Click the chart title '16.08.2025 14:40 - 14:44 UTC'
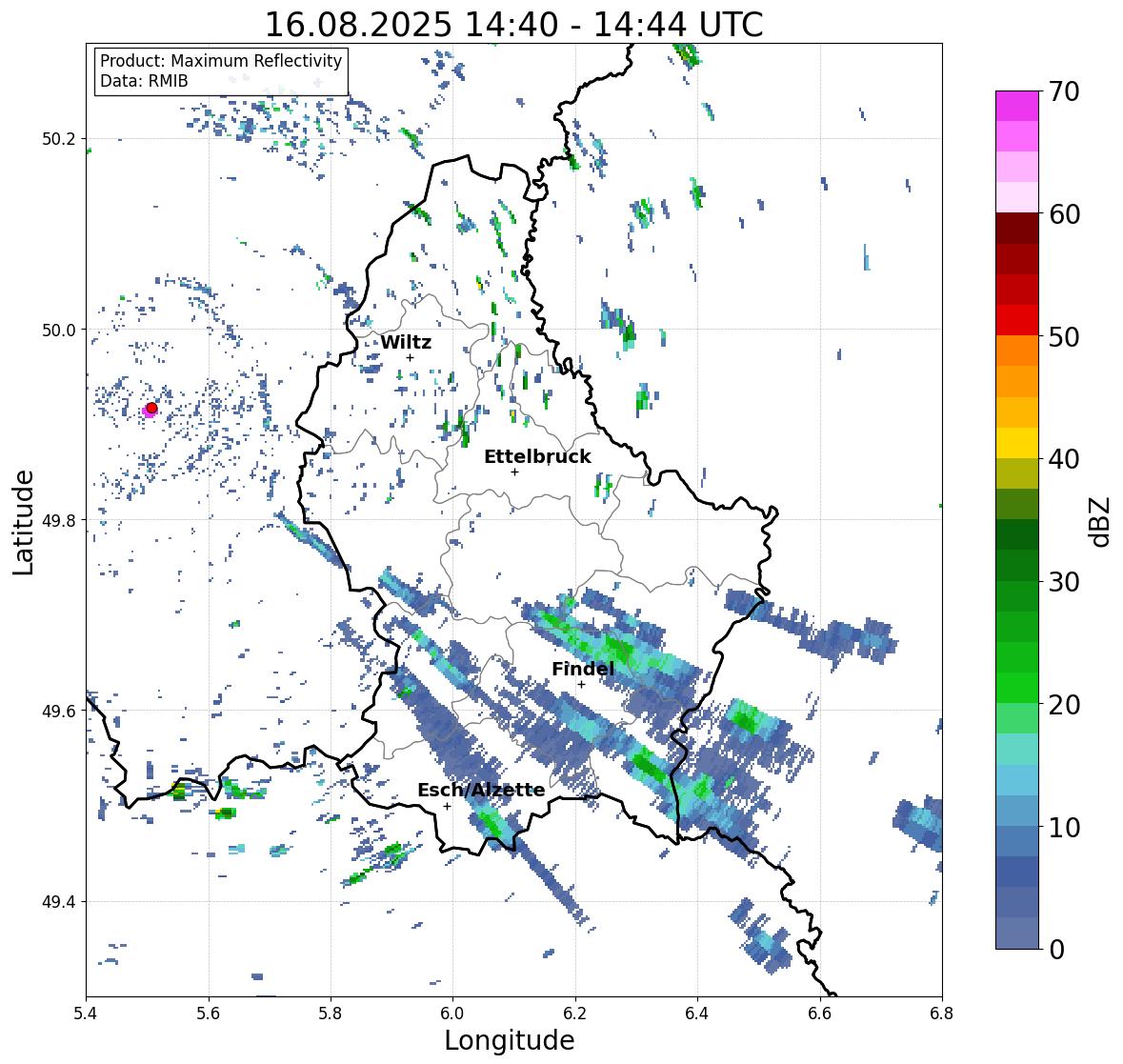Screen dimensions: 1123x1064 (513, 25)
